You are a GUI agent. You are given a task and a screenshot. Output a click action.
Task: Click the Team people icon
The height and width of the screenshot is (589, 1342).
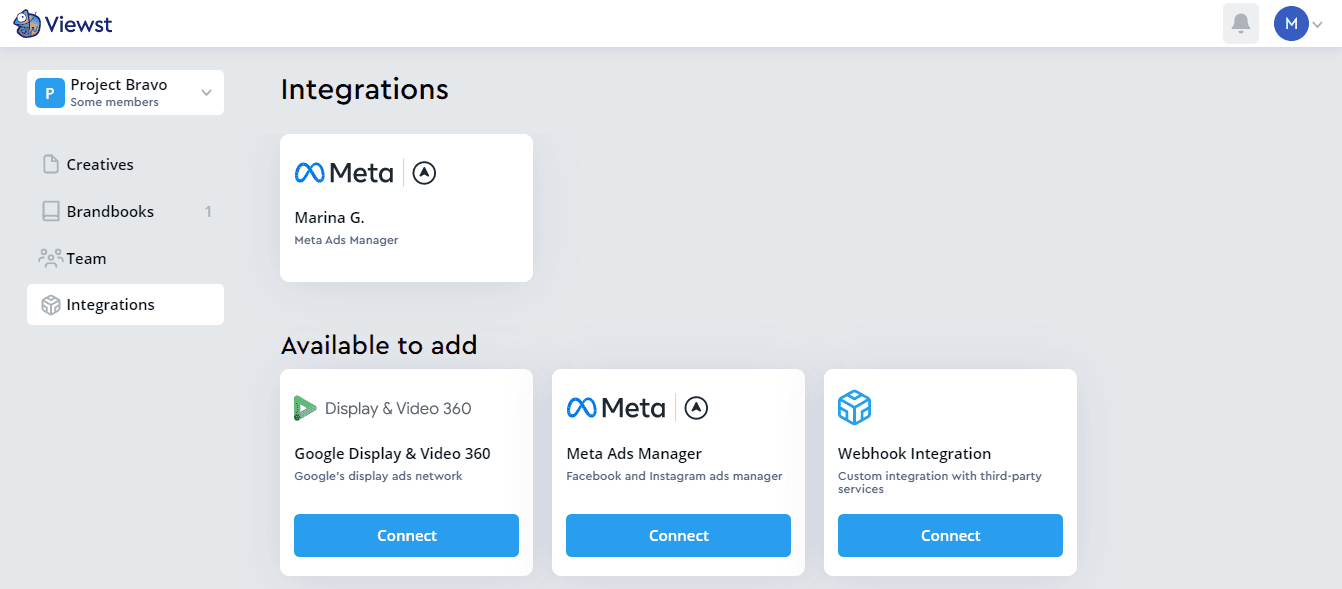pos(50,258)
